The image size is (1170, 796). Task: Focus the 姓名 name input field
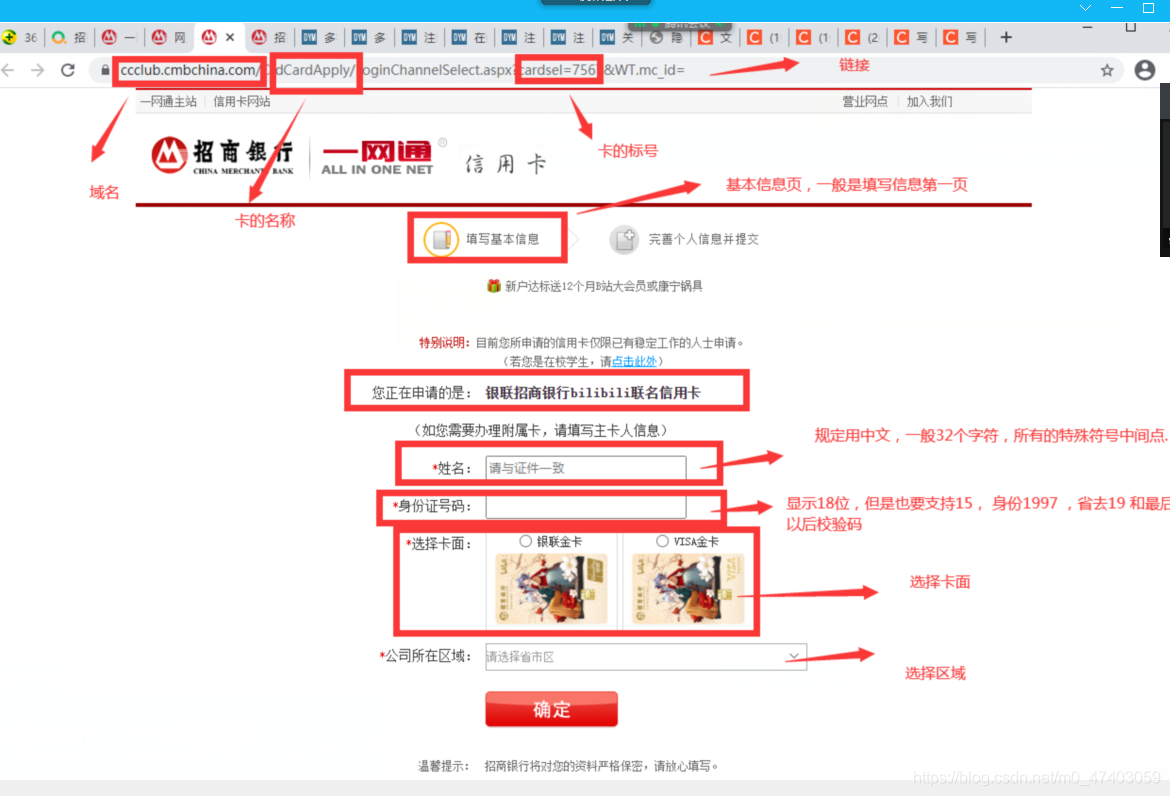[x=586, y=468]
